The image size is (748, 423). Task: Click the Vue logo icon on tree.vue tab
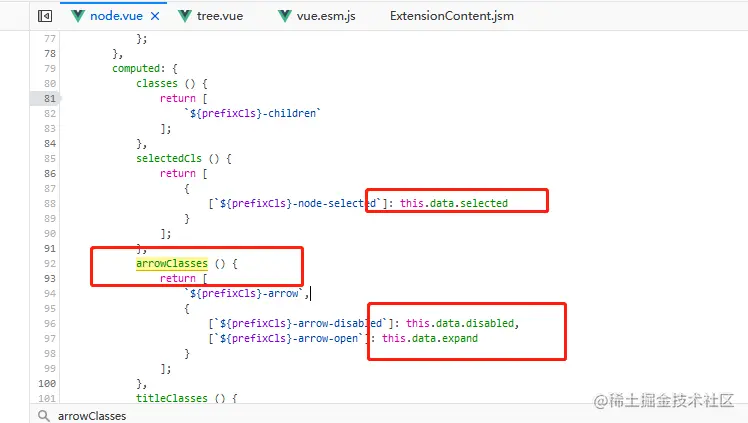[x=185, y=16]
